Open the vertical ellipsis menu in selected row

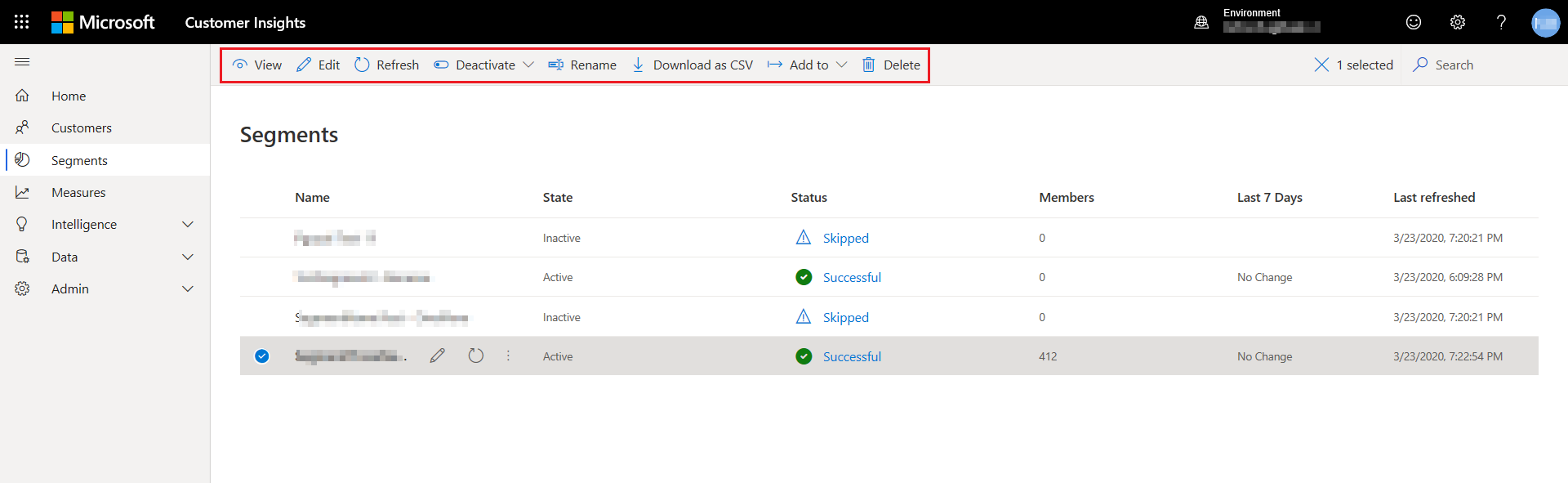(x=508, y=356)
